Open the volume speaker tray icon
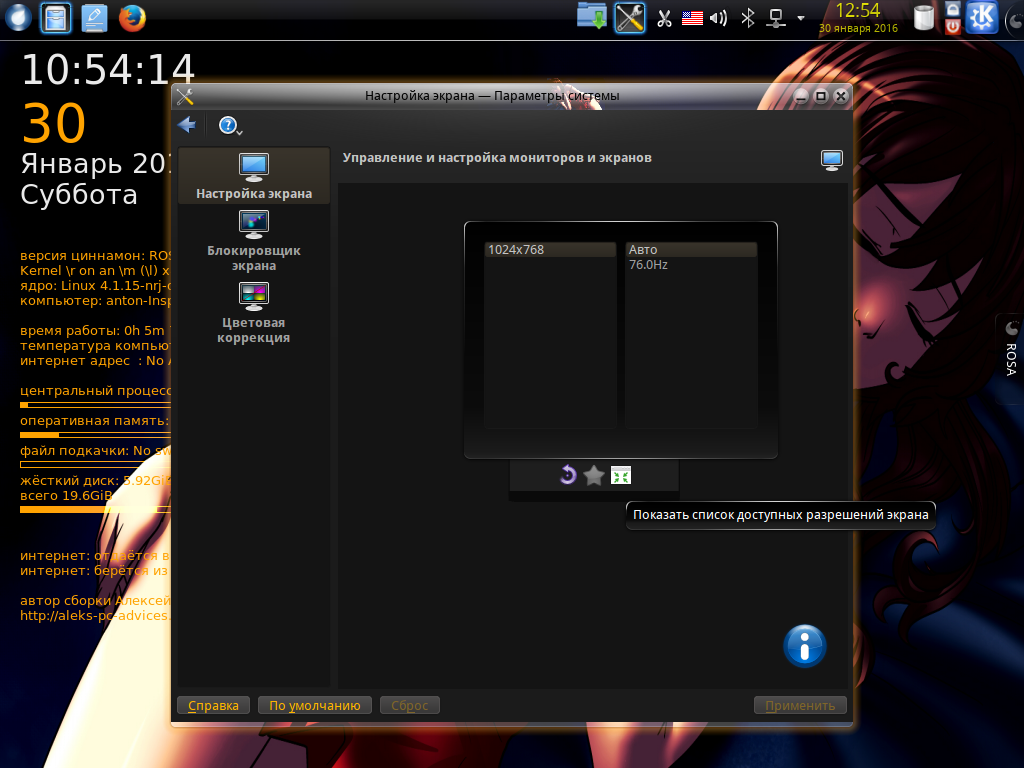This screenshot has height=768, width=1024. (718, 18)
